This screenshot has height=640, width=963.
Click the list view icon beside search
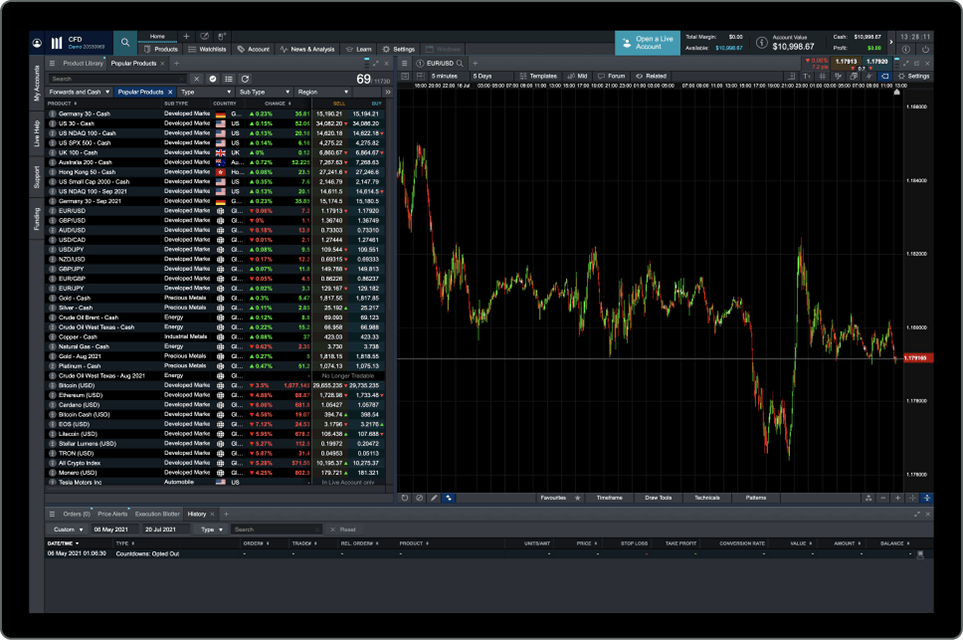point(229,78)
